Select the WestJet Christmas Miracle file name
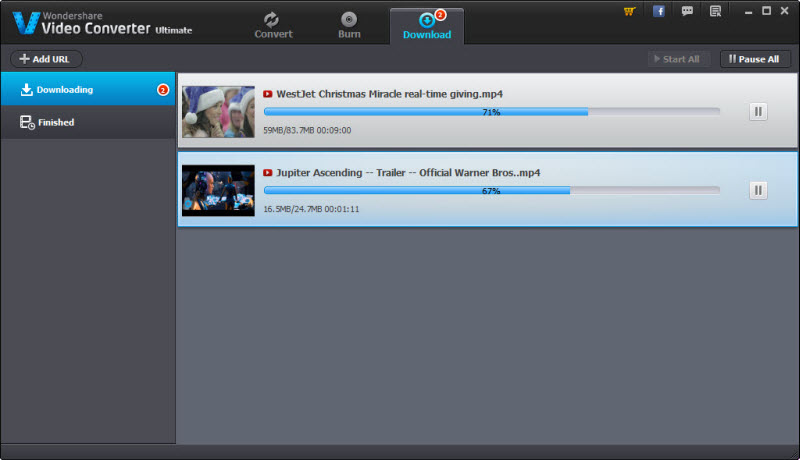Screen dimensions: 800x460 [389, 94]
